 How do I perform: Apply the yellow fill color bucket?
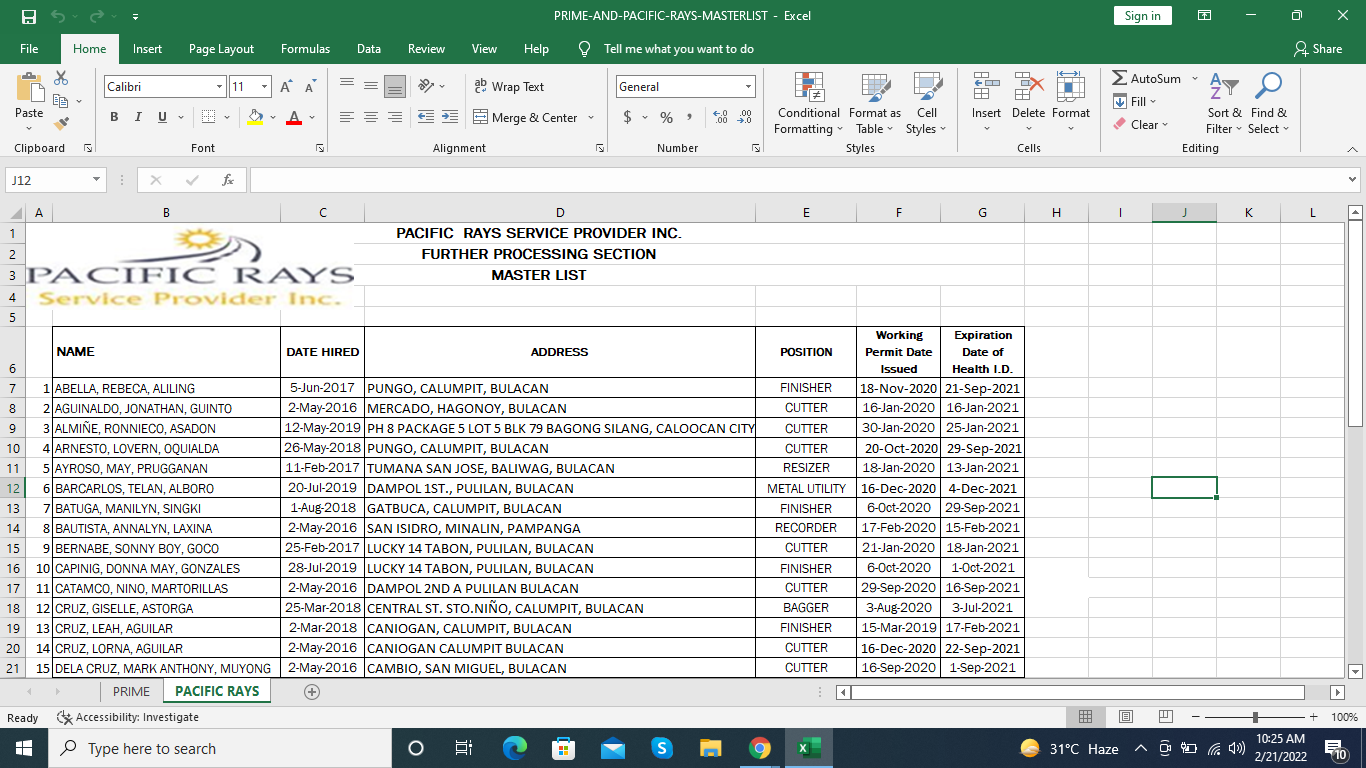(255, 117)
